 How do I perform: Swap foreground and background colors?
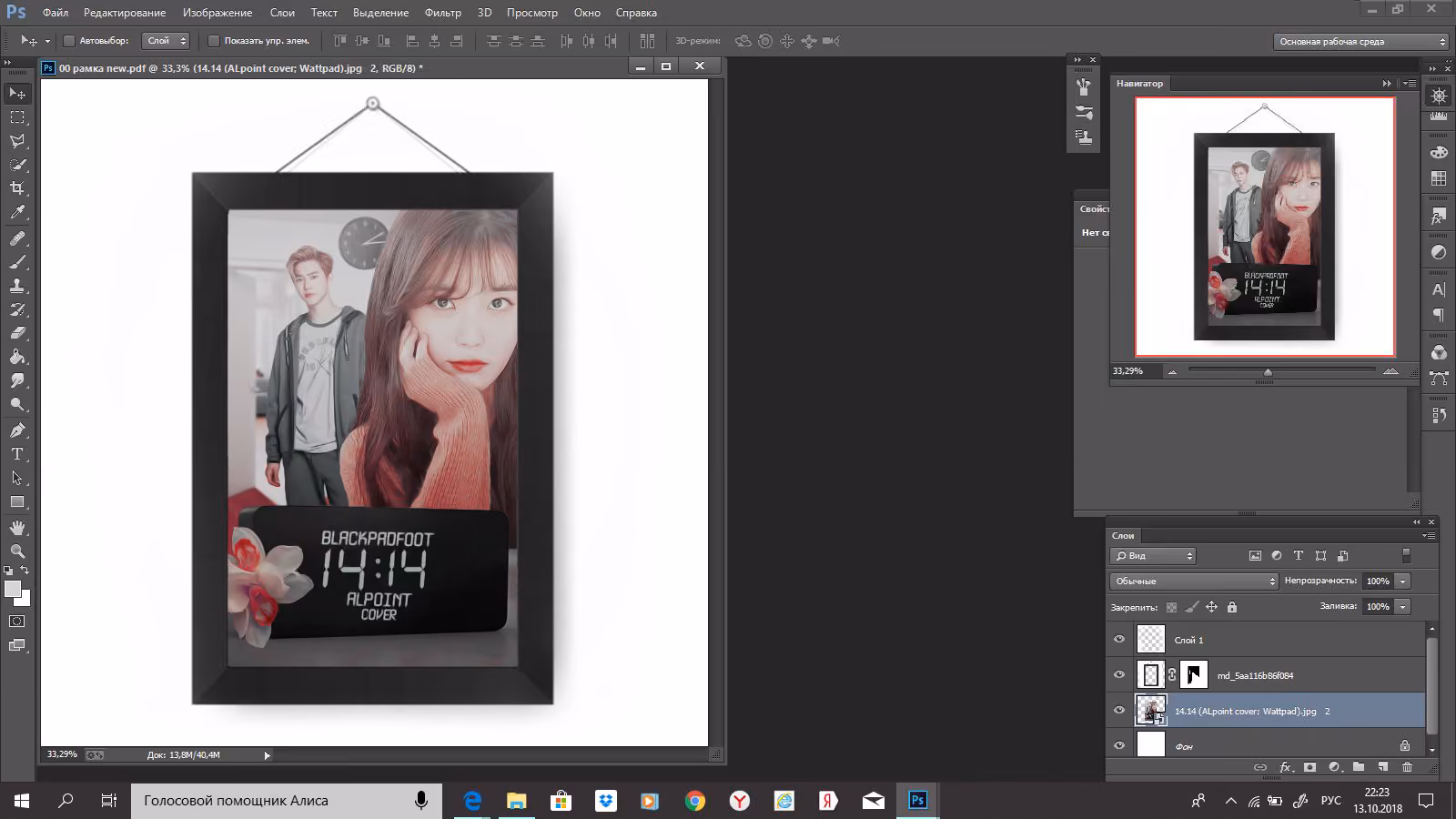pos(25,570)
